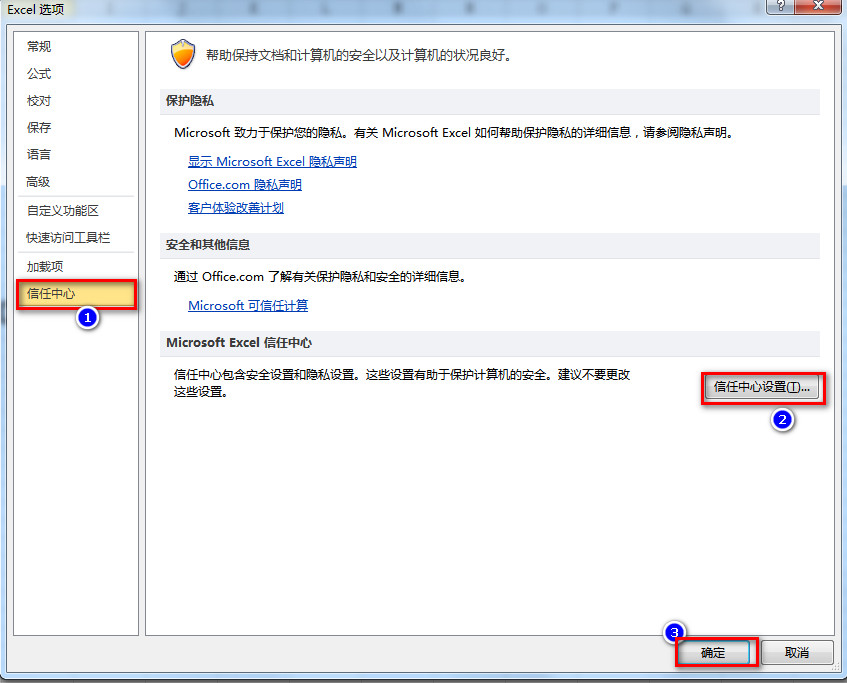
Task: Click the Trust Center shield icon
Action: 183,54
